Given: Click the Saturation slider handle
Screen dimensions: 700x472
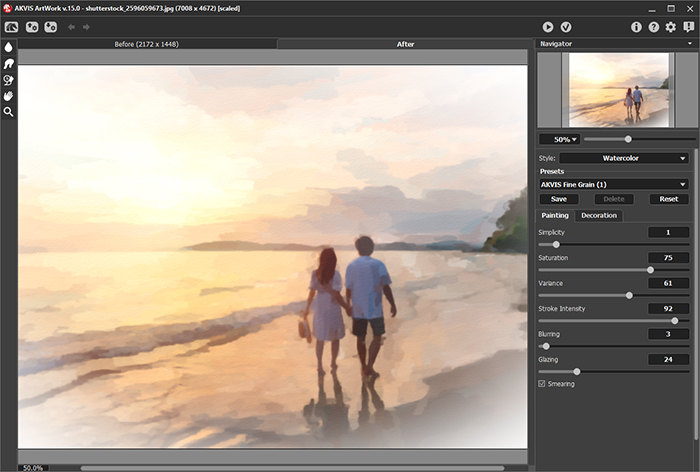Looking at the screenshot, I should 650,270.
